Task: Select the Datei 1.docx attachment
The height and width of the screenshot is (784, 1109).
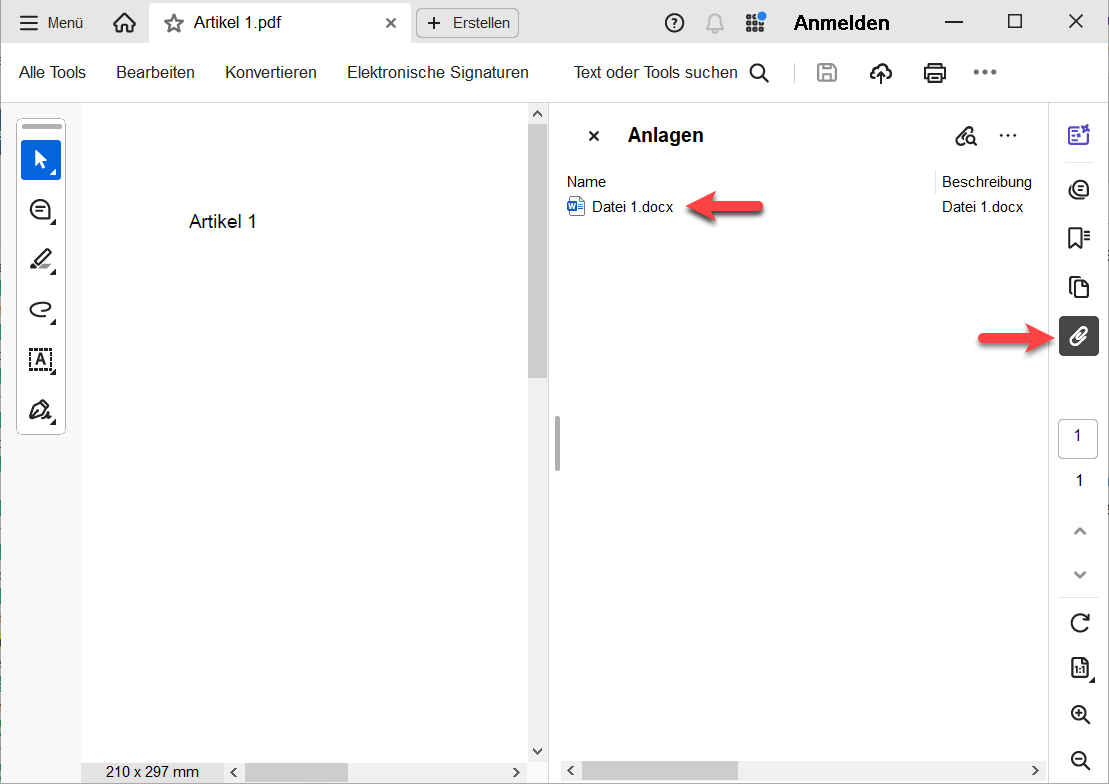Action: [632, 207]
